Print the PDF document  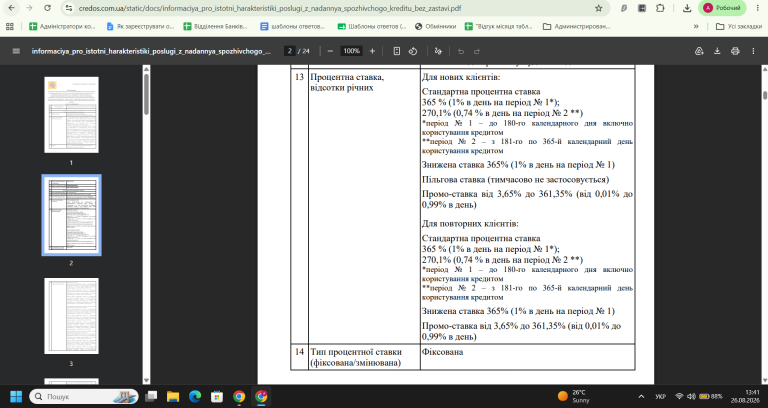pyautogui.click(x=735, y=51)
